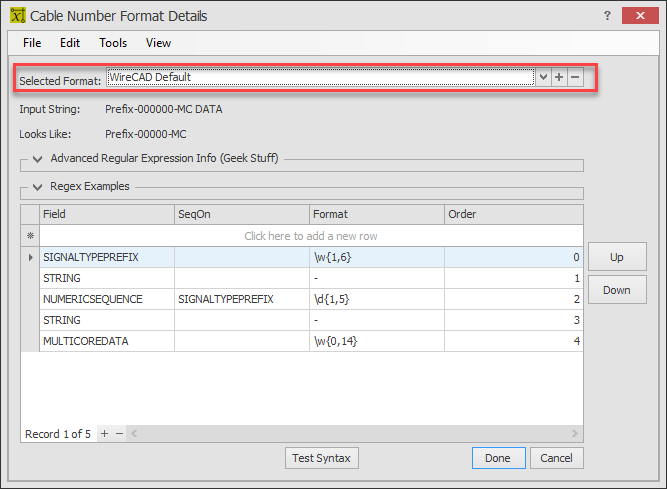Click the horizontal scrollbar left arrow
667x489 pixels.
click(134, 434)
